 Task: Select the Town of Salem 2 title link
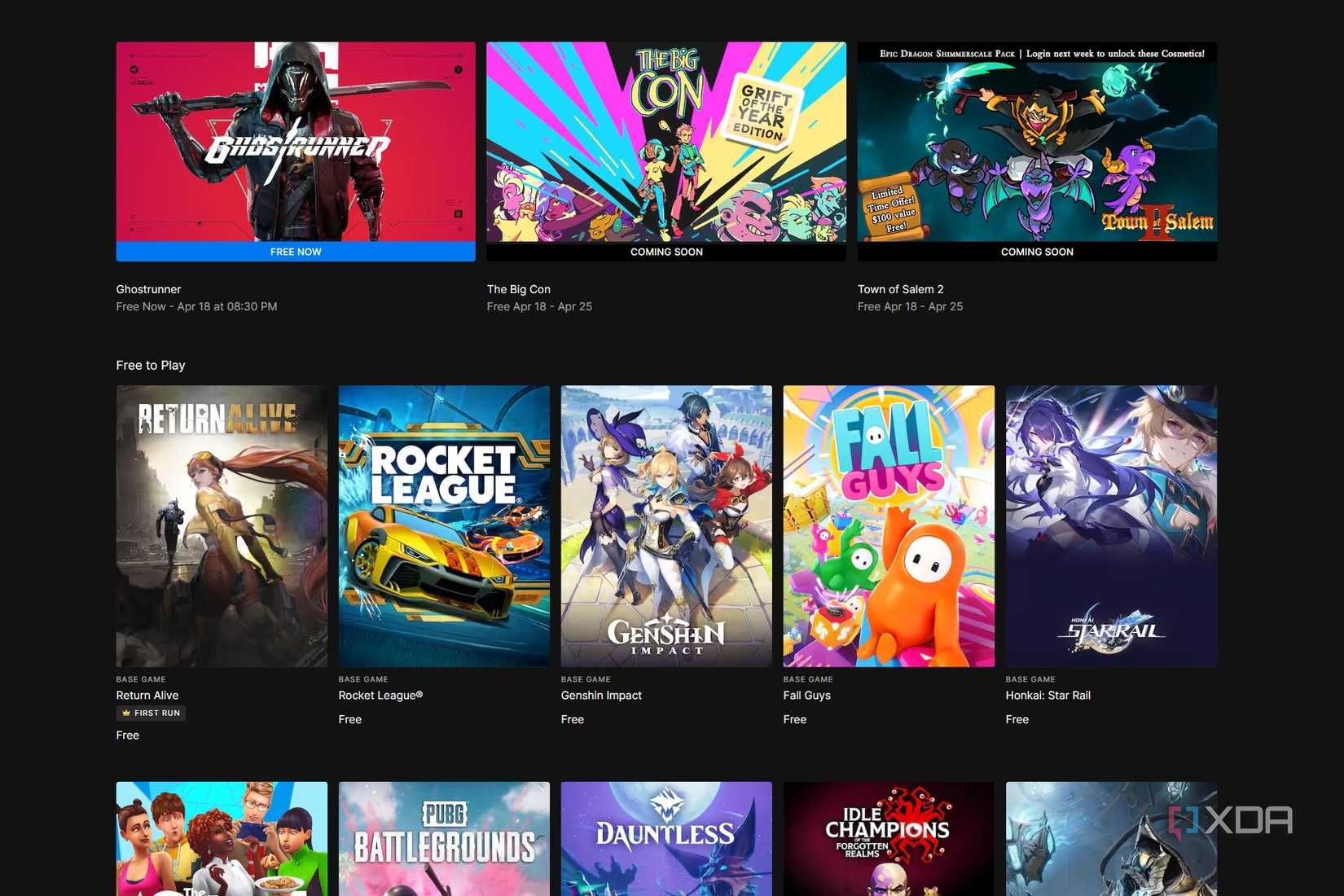pyautogui.click(x=900, y=289)
